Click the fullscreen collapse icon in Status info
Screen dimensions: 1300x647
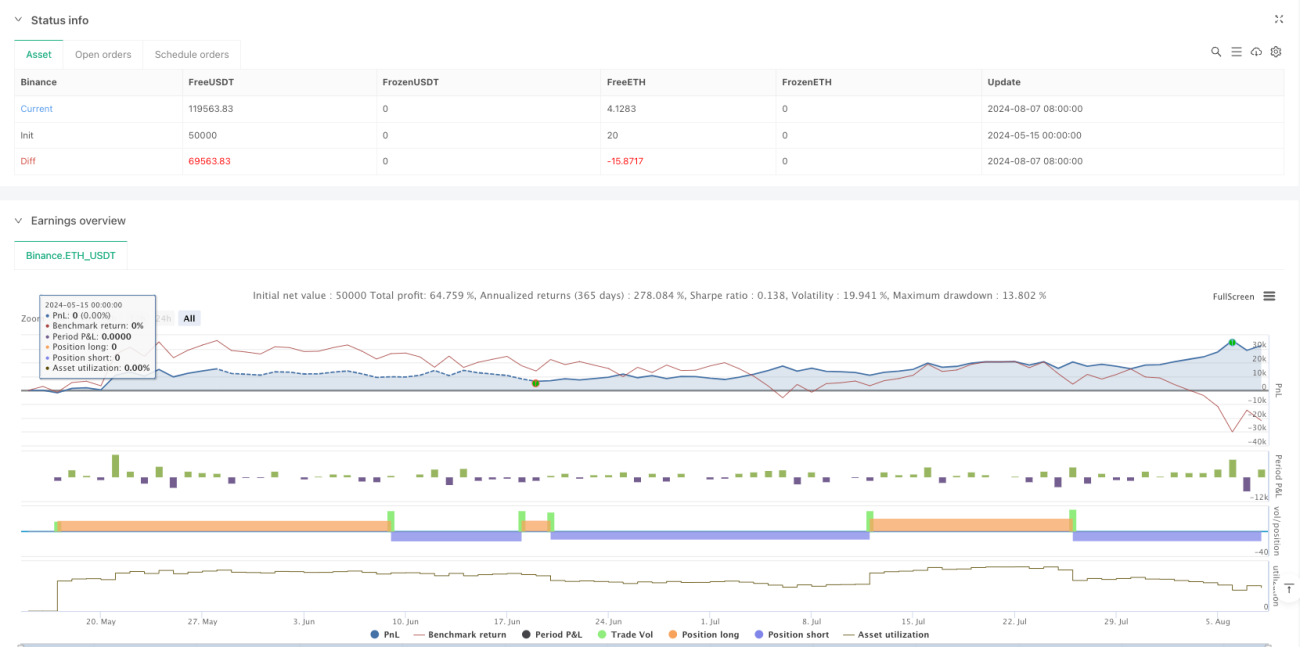(1279, 19)
